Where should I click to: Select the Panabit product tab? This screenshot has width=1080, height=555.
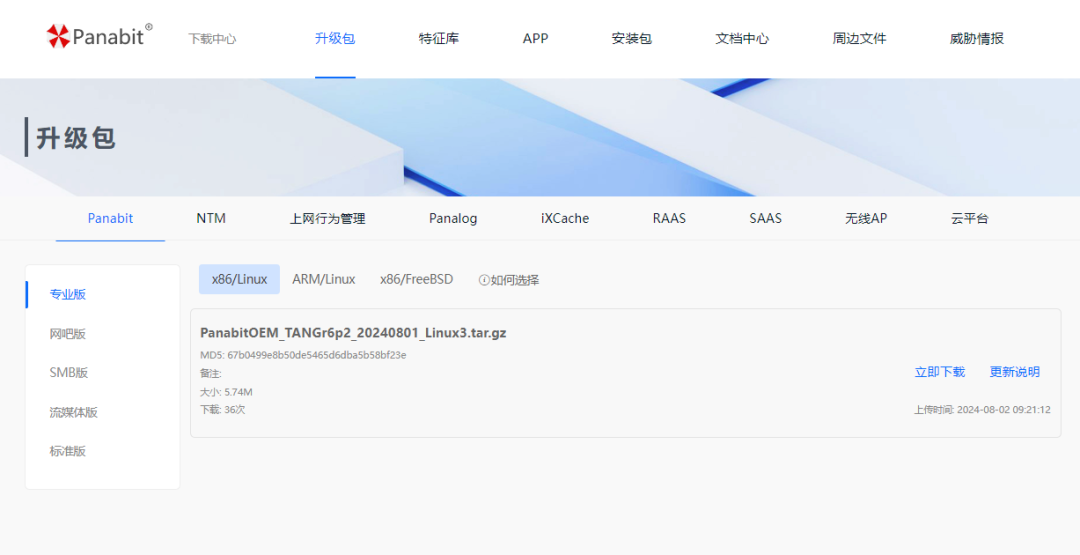tap(110, 218)
